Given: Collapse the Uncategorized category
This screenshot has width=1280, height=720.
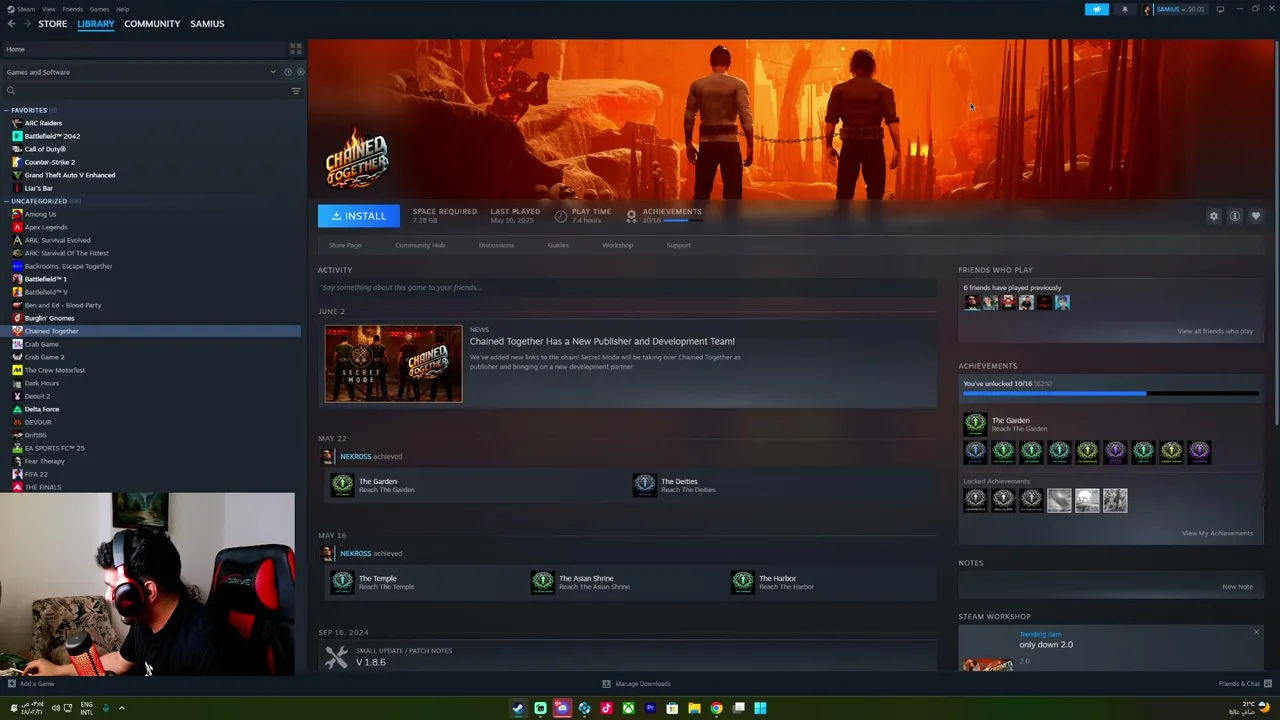Looking at the screenshot, I should pos(6,201).
